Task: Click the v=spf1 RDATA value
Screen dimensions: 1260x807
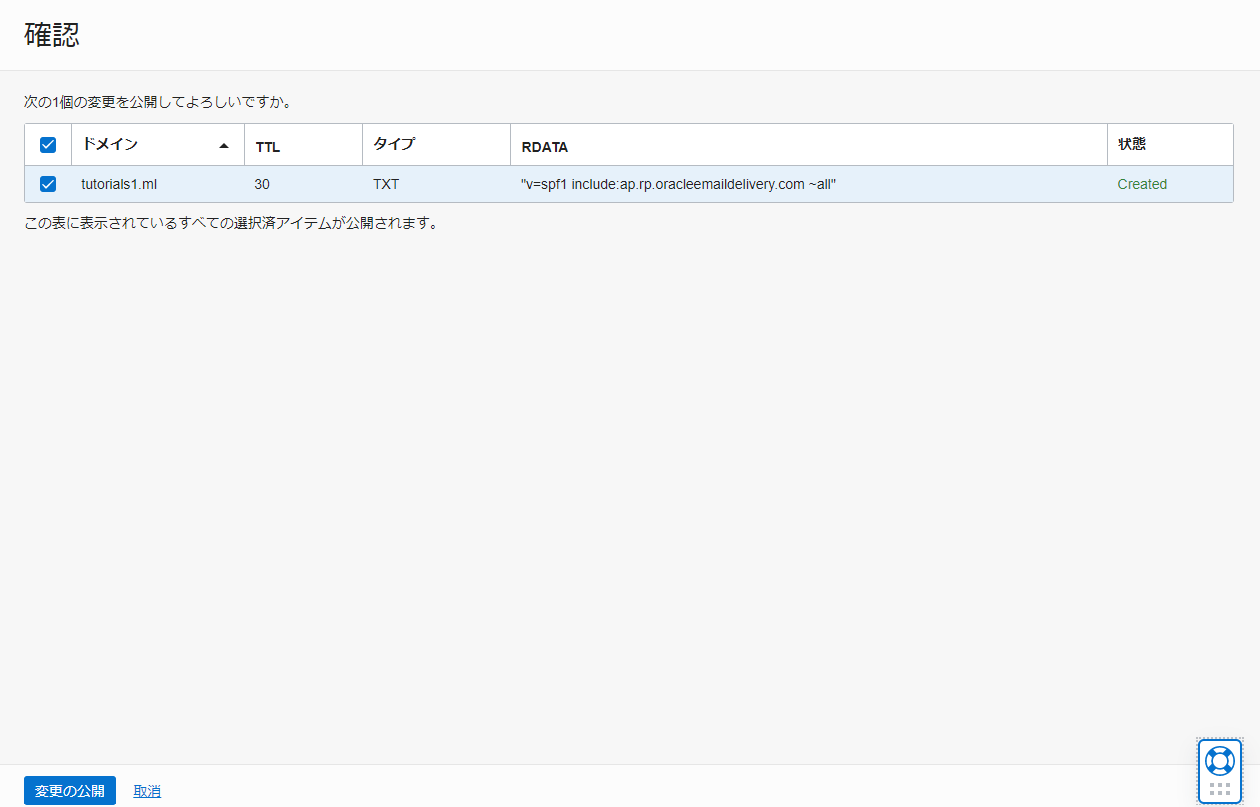Action: pos(678,184)
